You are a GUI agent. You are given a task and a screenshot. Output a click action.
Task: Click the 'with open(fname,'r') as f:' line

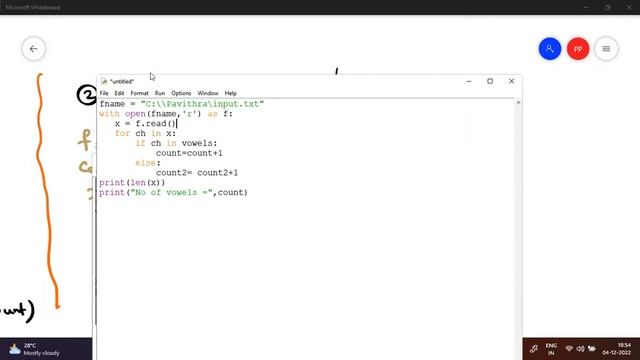(166, 114)
